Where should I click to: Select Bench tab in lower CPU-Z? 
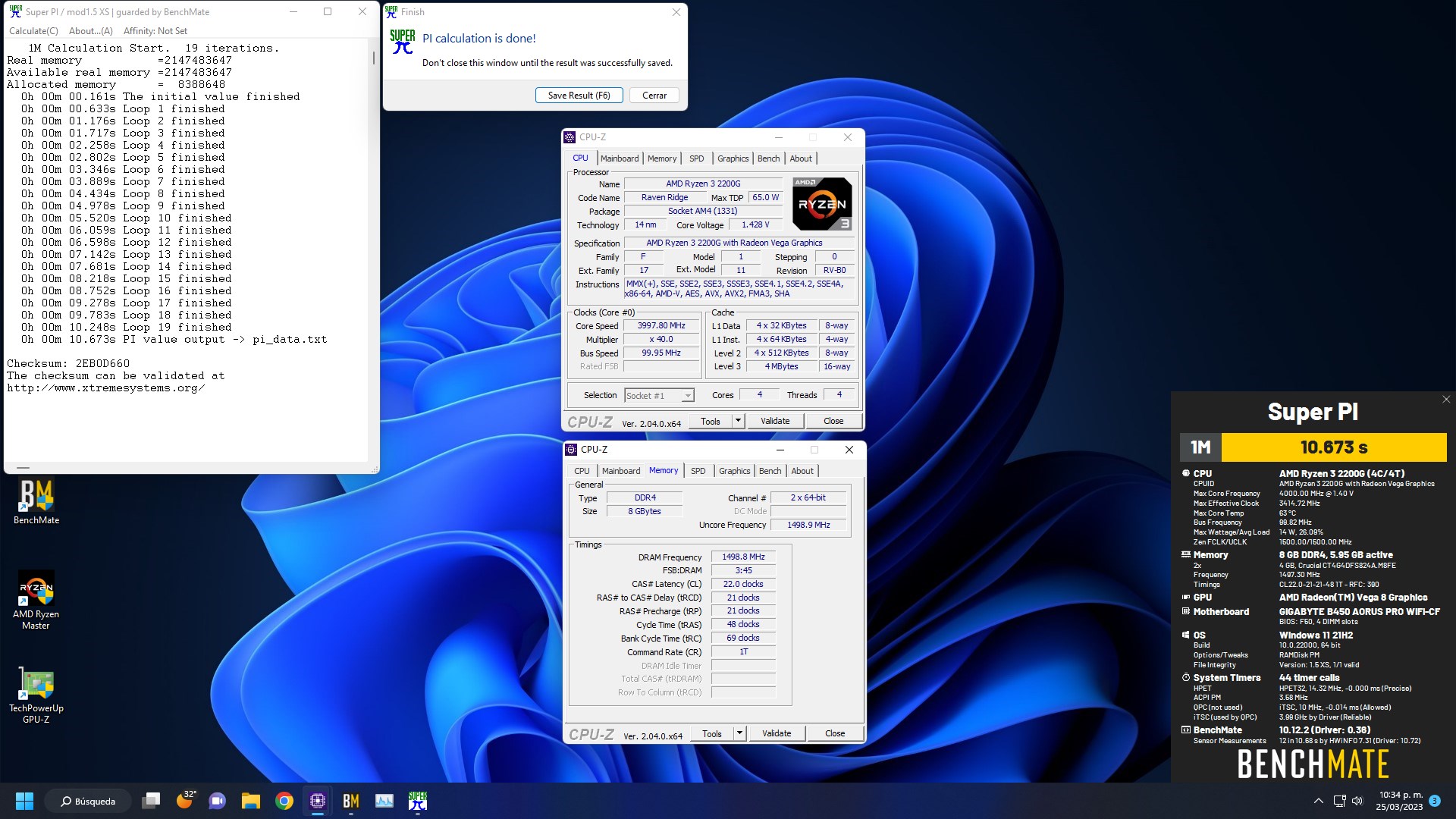point(770,471)
